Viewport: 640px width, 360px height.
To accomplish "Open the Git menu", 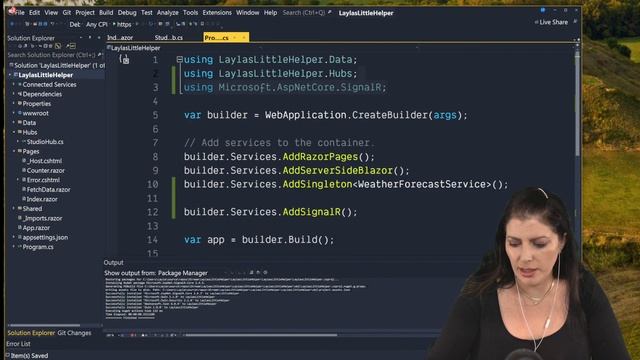I will pos(67,13).
